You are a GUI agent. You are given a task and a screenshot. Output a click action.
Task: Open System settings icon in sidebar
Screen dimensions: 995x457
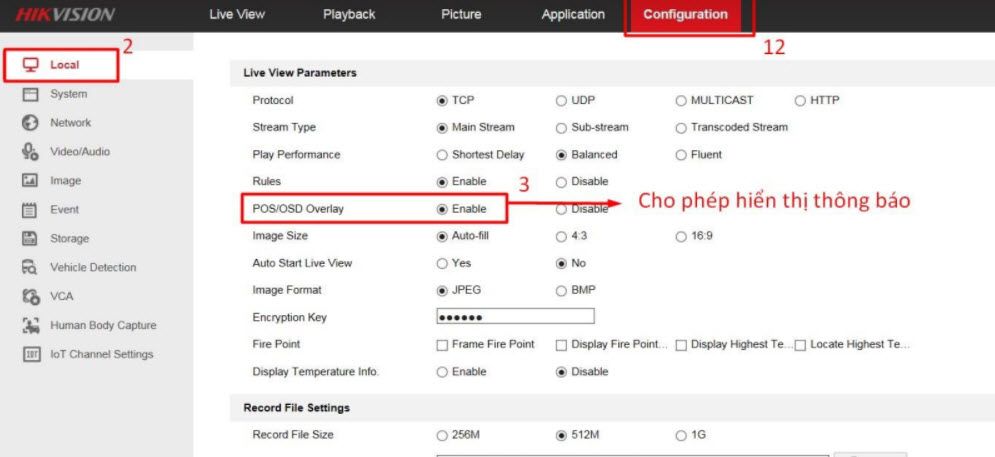(x=30, y=94)
